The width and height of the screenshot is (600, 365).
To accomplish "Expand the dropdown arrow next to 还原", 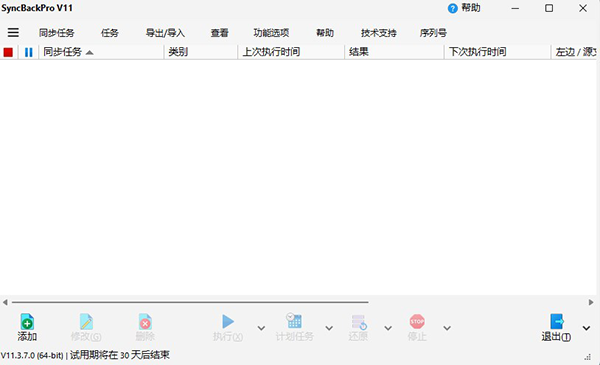I will pos(388,328).
